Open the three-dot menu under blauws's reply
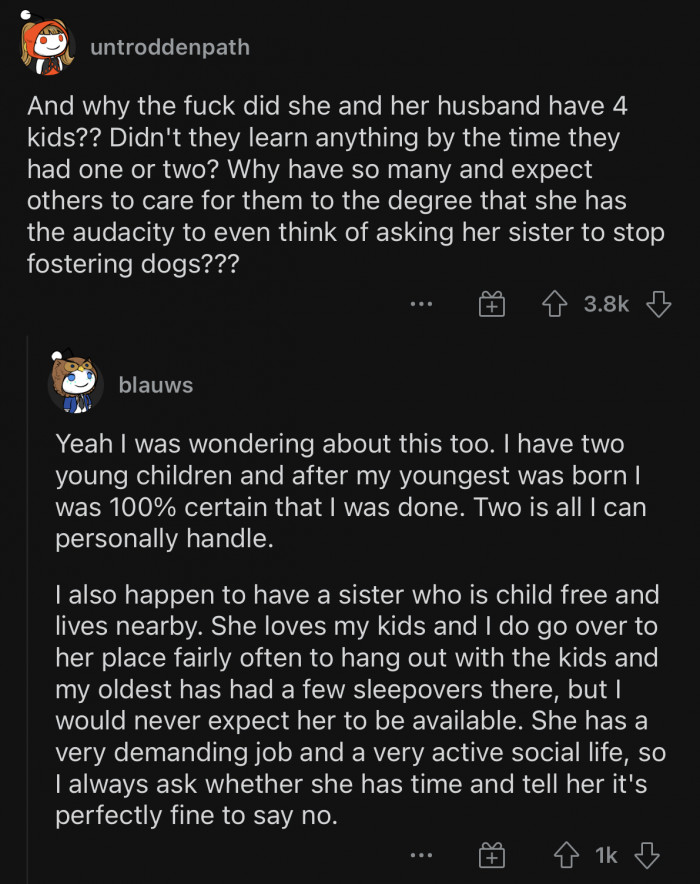The width and height of the screenshot is (700, 884). coord(423,855)
